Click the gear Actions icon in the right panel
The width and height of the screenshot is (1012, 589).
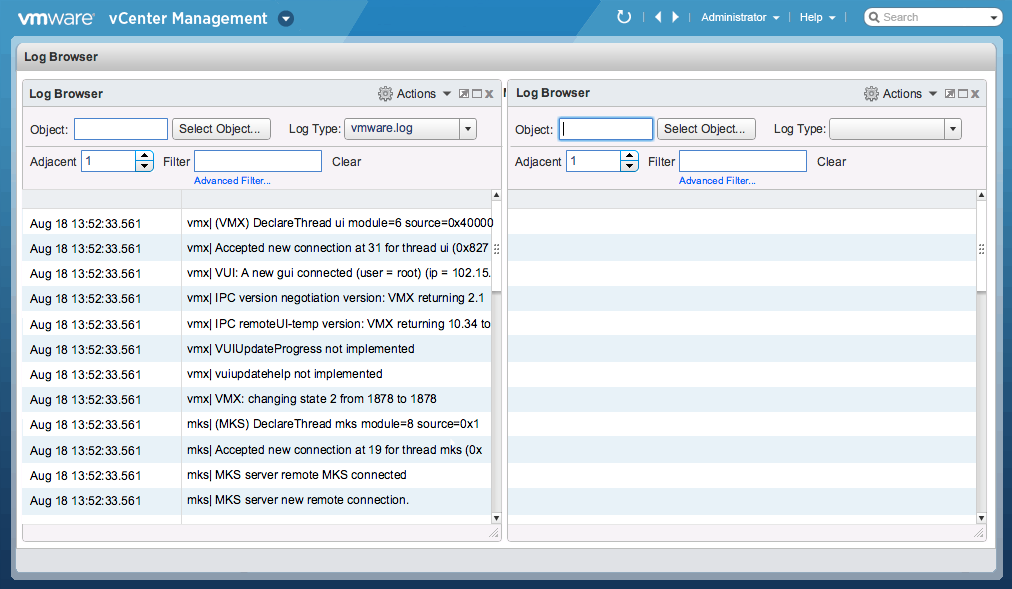click(x=871, y=94)
